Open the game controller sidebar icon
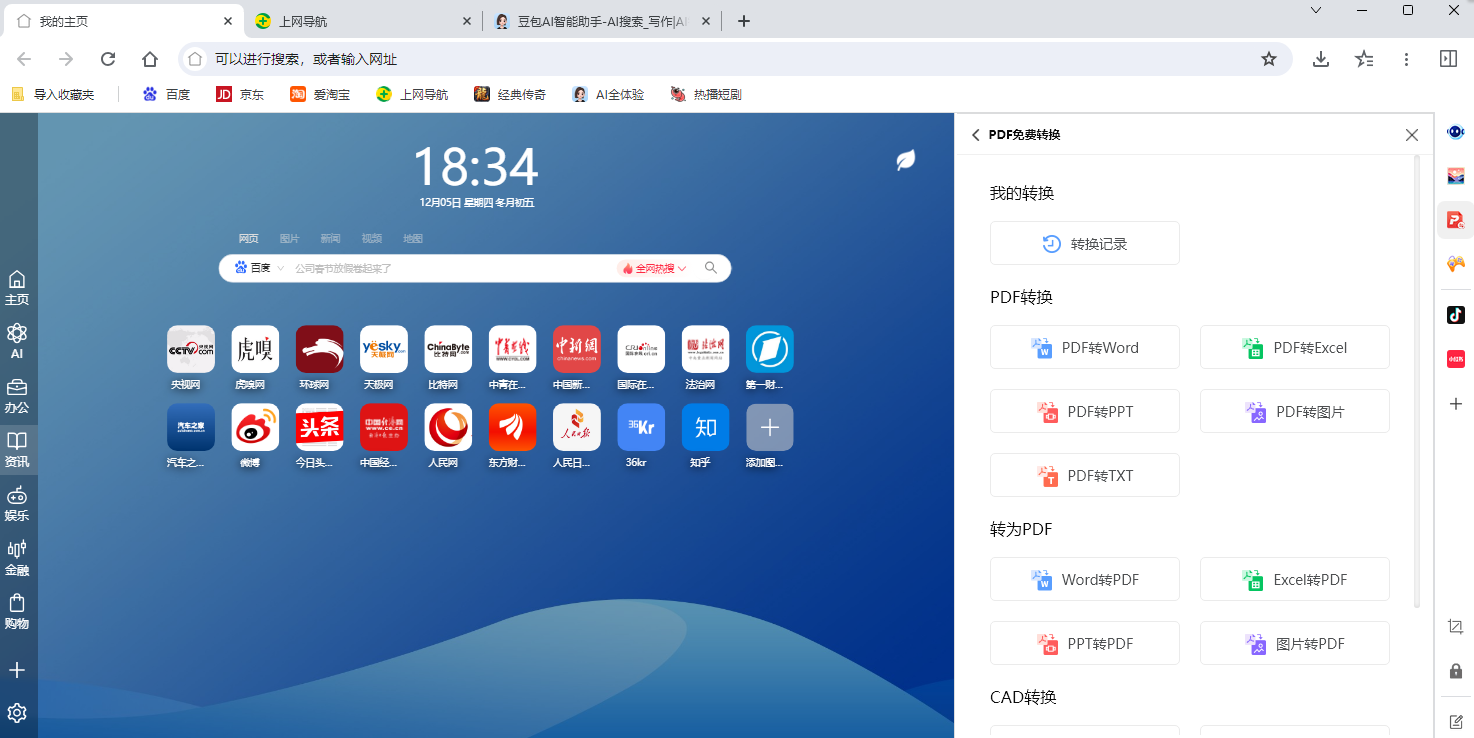This screenshot has width=1474, height=738. click(x=1456, y=264)
